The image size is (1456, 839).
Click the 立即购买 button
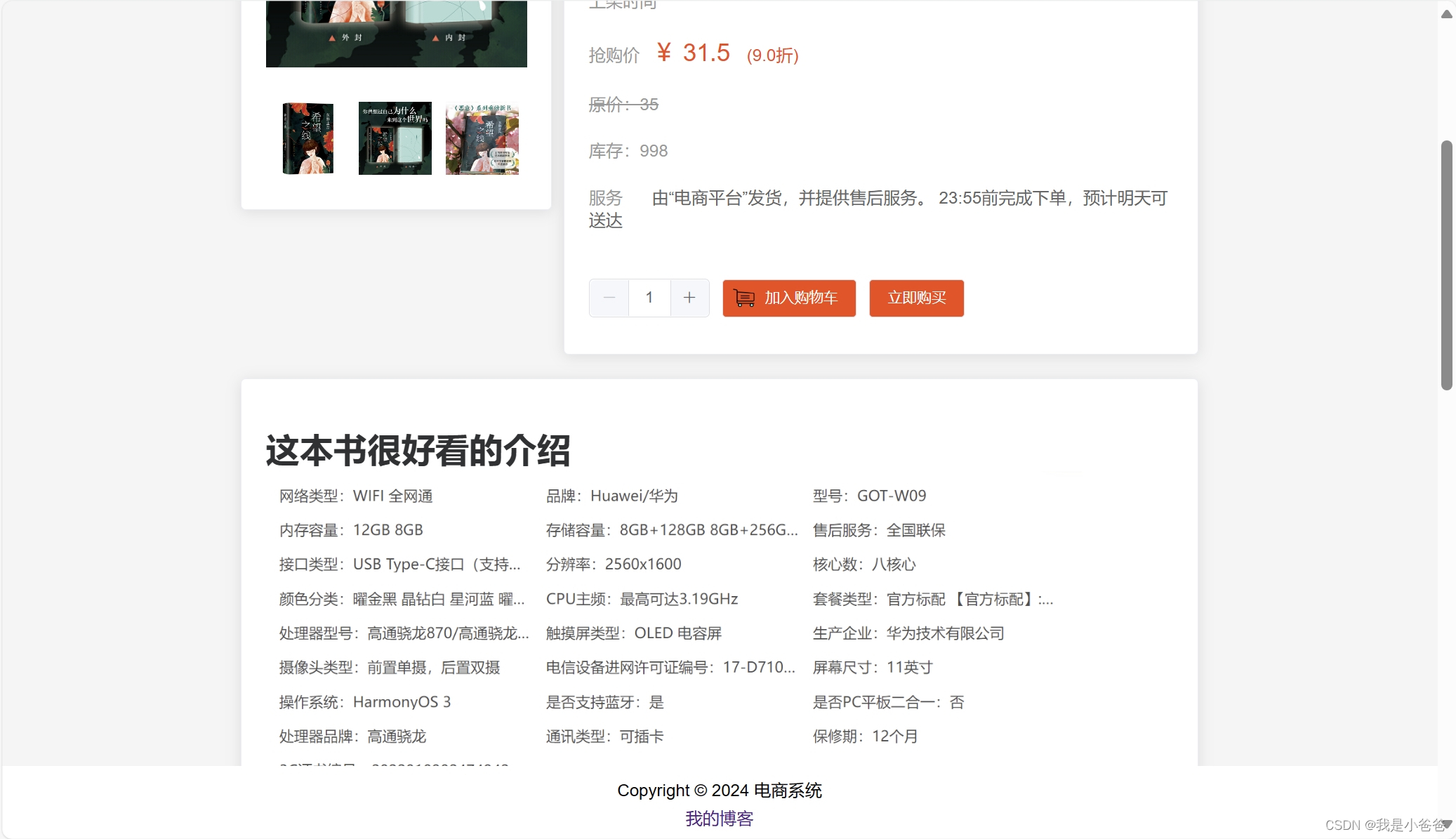[x=916, y=298]
